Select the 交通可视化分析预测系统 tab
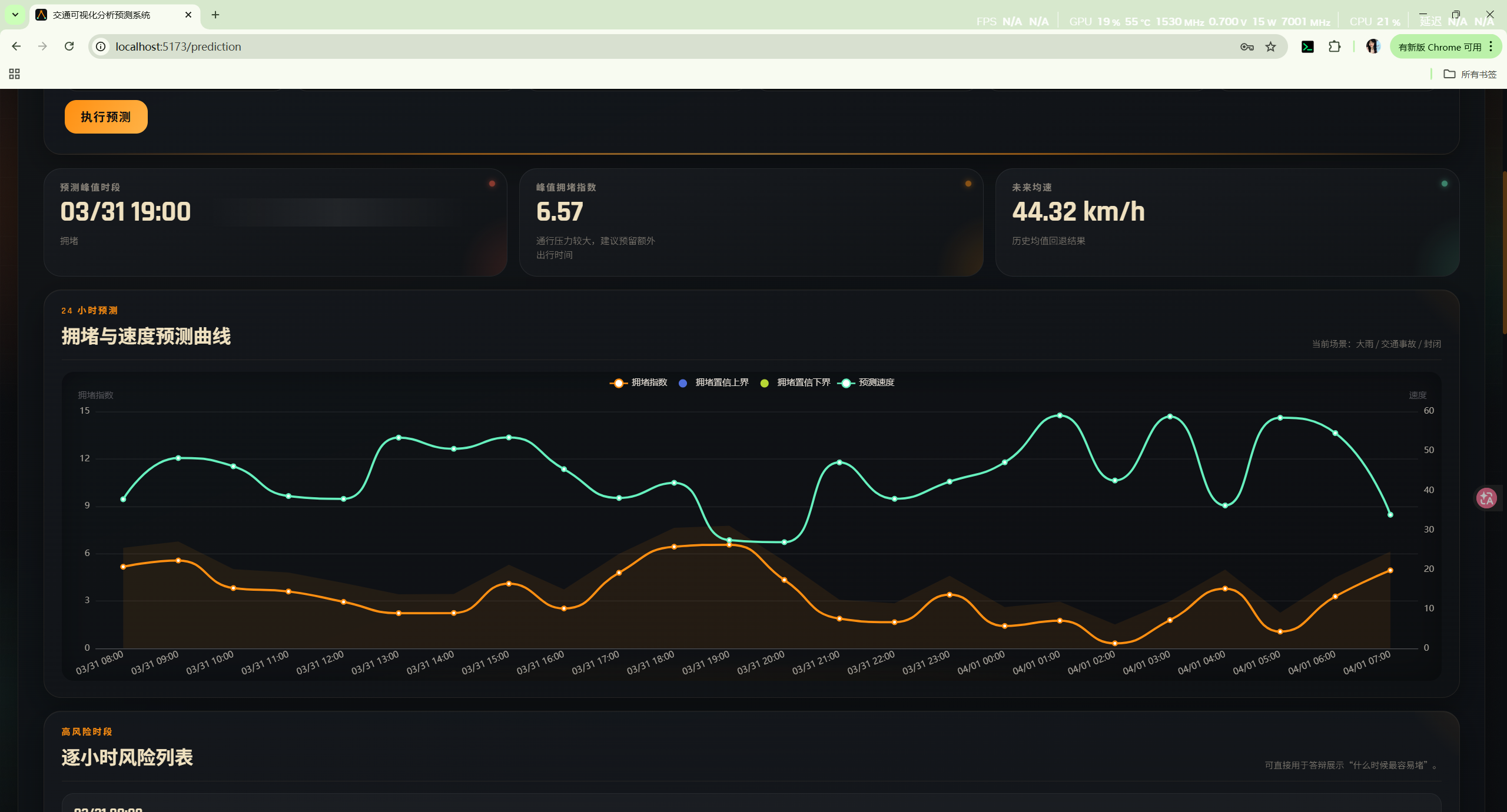The image size is (1507, 812). 101,15
